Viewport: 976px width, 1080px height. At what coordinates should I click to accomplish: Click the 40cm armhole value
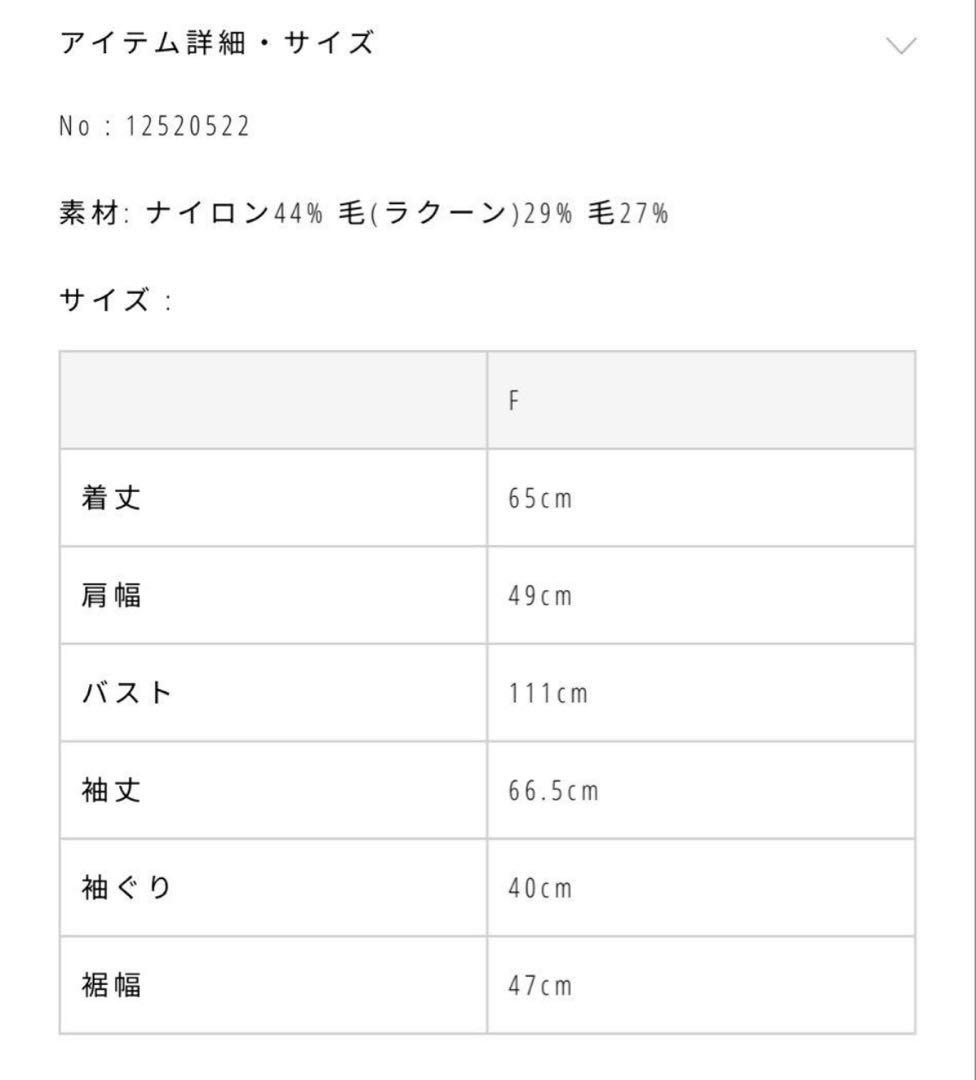click(540, 889)
